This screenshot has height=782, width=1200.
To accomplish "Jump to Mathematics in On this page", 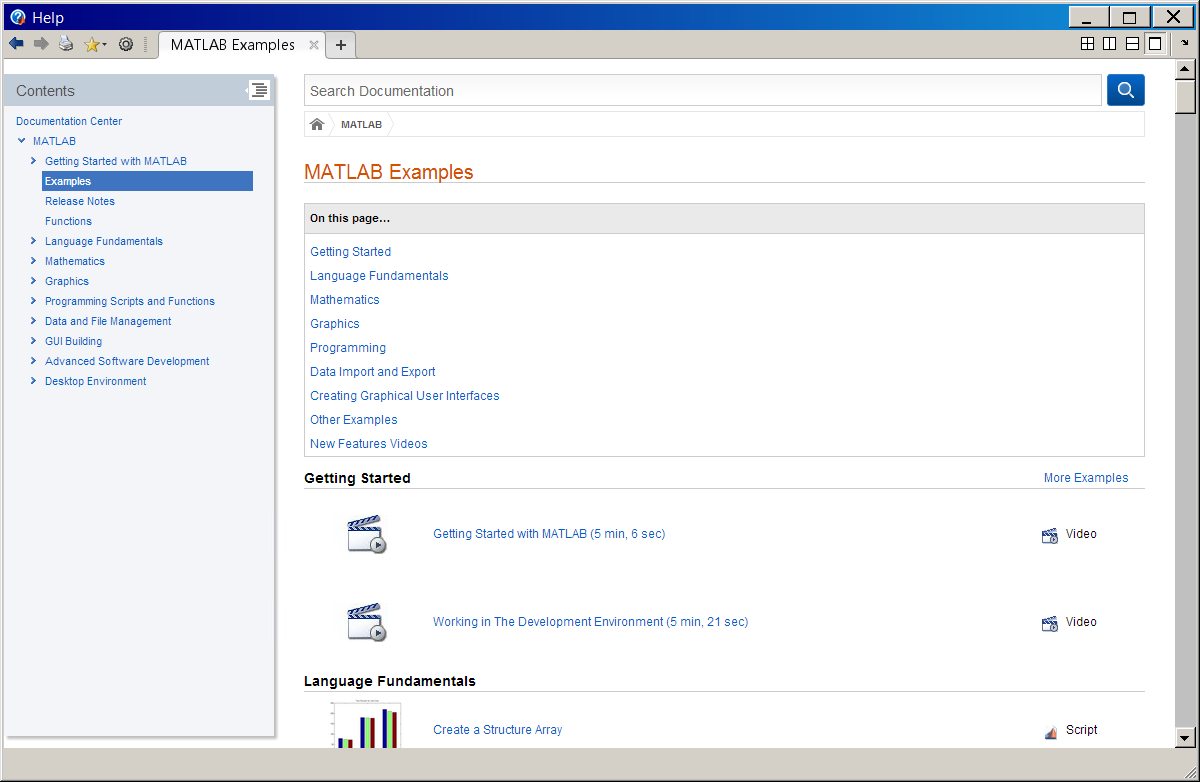I will [x=345, y=300].
